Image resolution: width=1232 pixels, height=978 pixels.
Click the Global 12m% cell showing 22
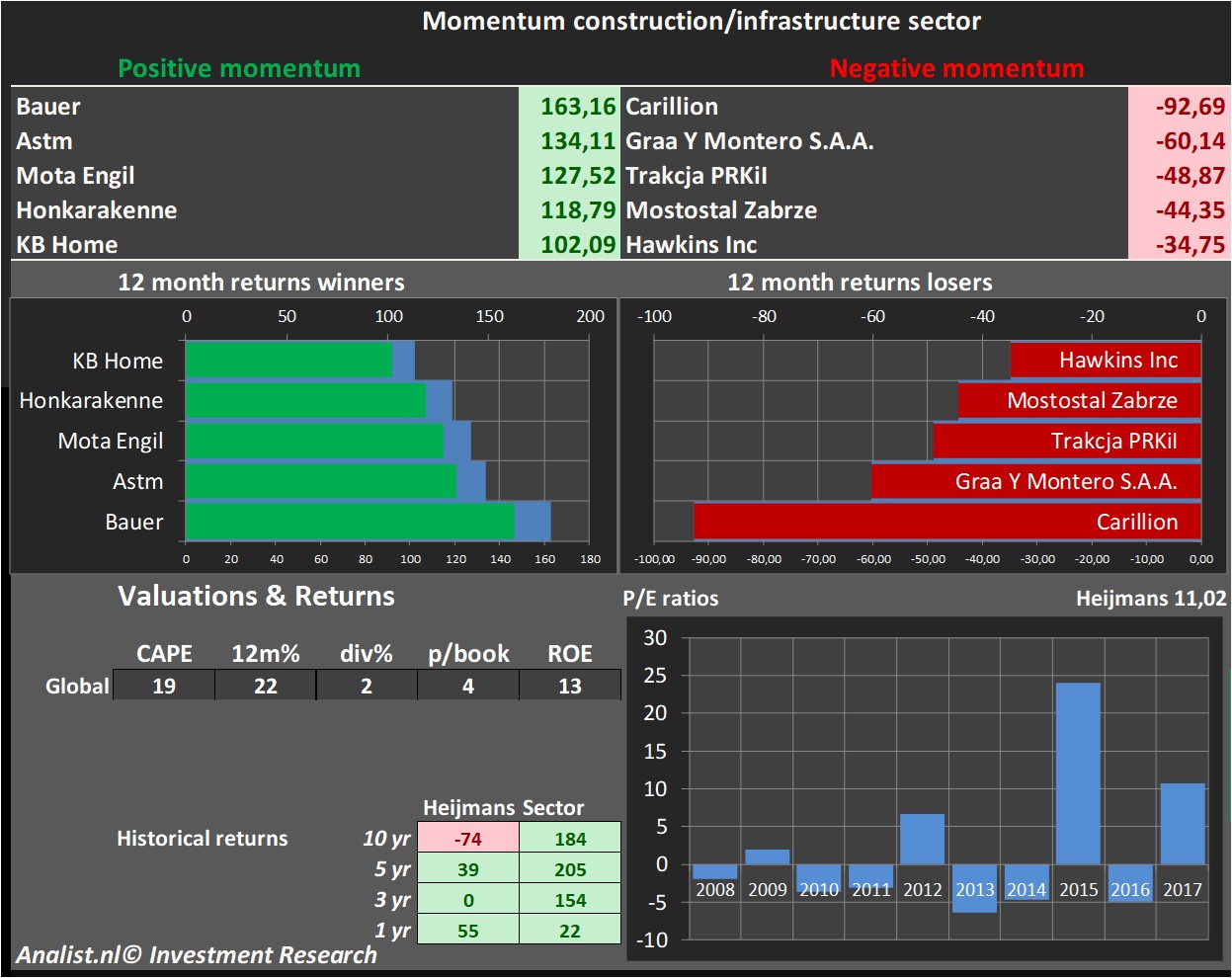[266, 686]
